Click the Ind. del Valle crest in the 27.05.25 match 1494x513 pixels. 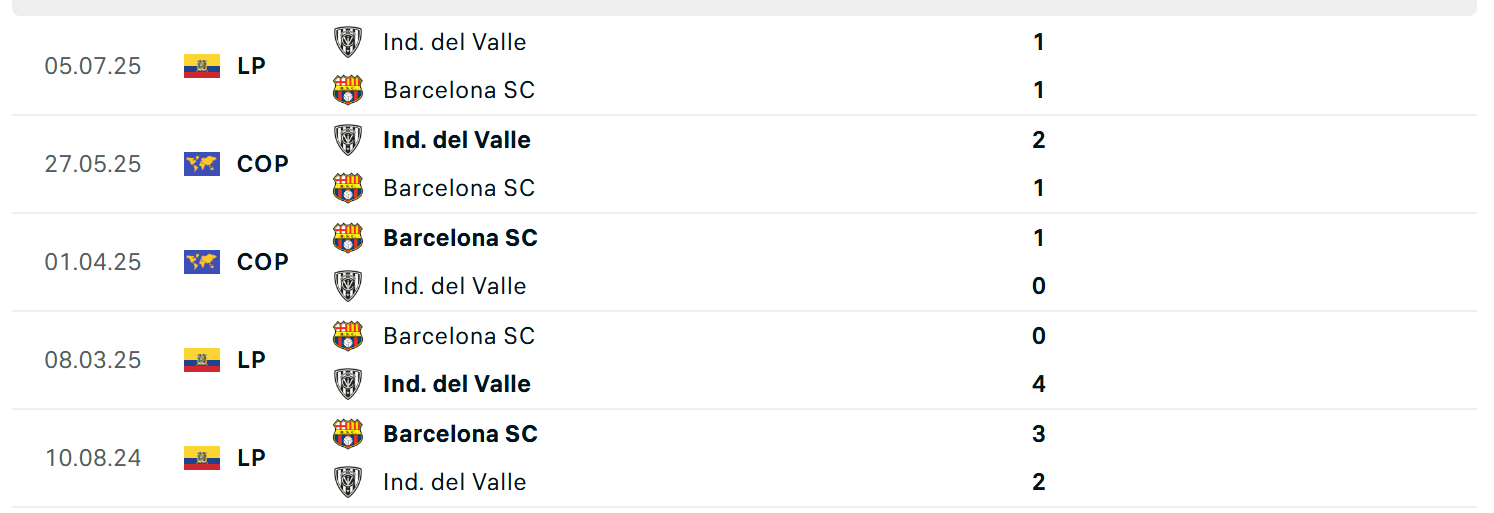point(348,140)
